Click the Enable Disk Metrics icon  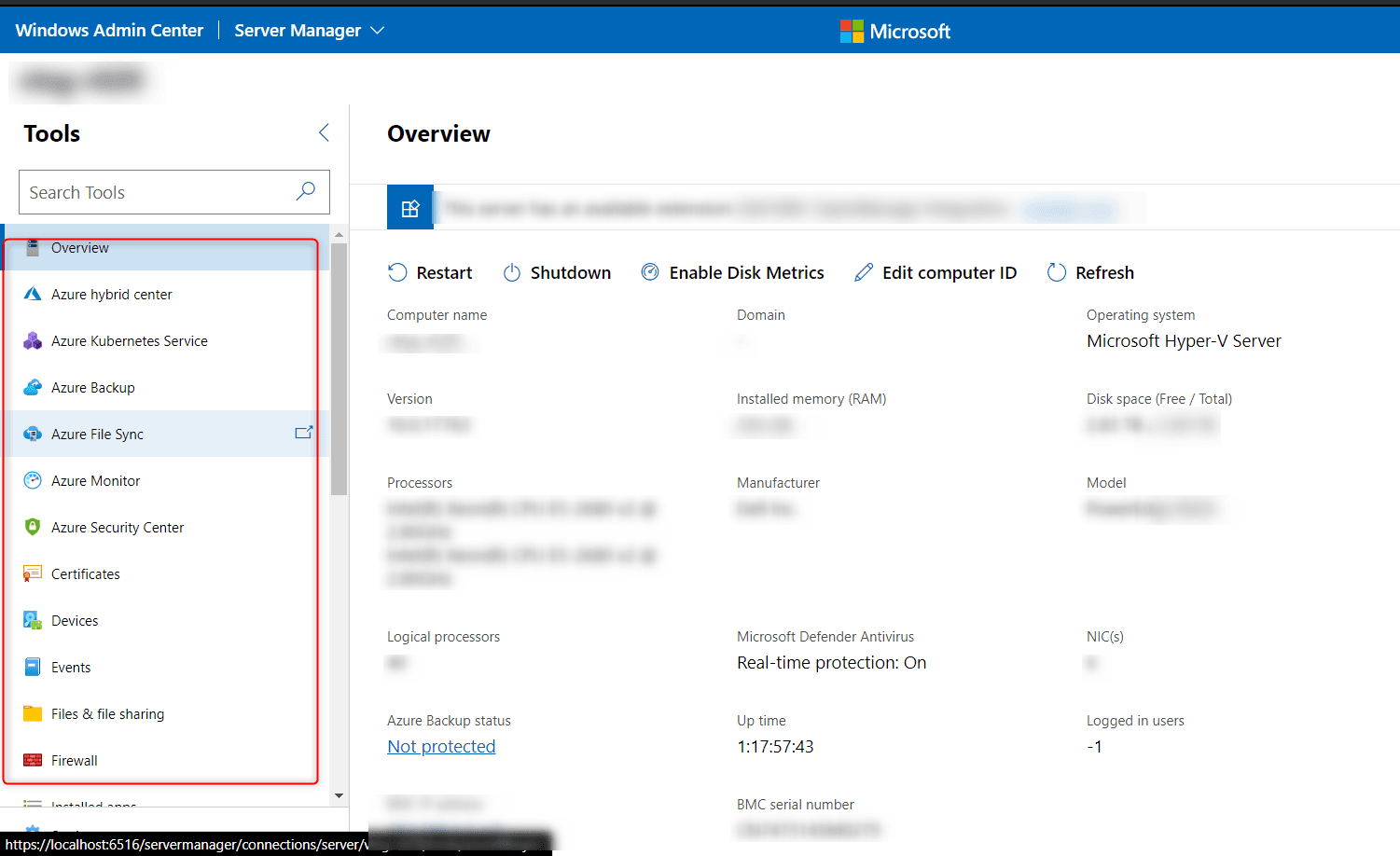coord(650,272)
